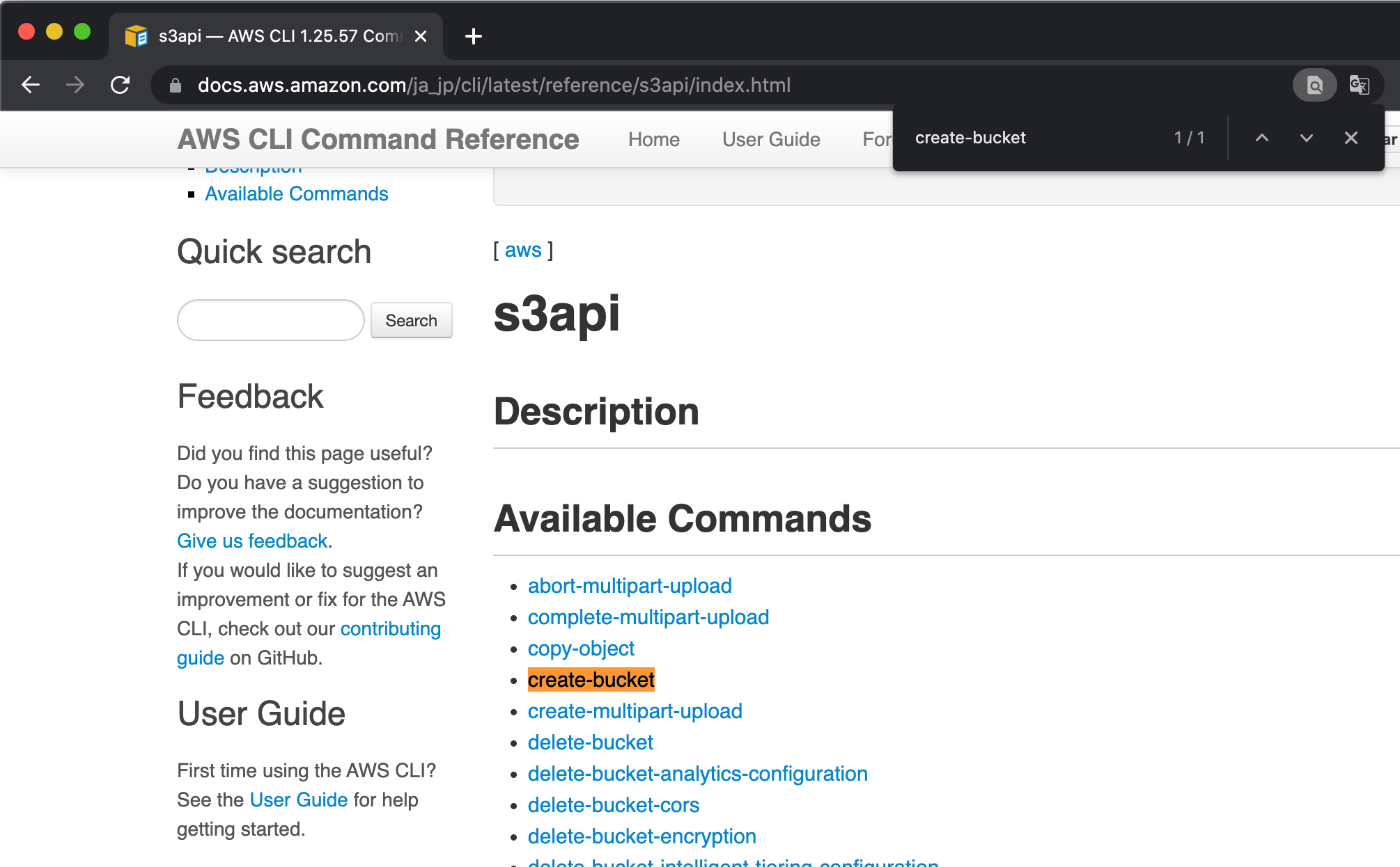
Task: Jump to the next find match
Action: 1306,137
